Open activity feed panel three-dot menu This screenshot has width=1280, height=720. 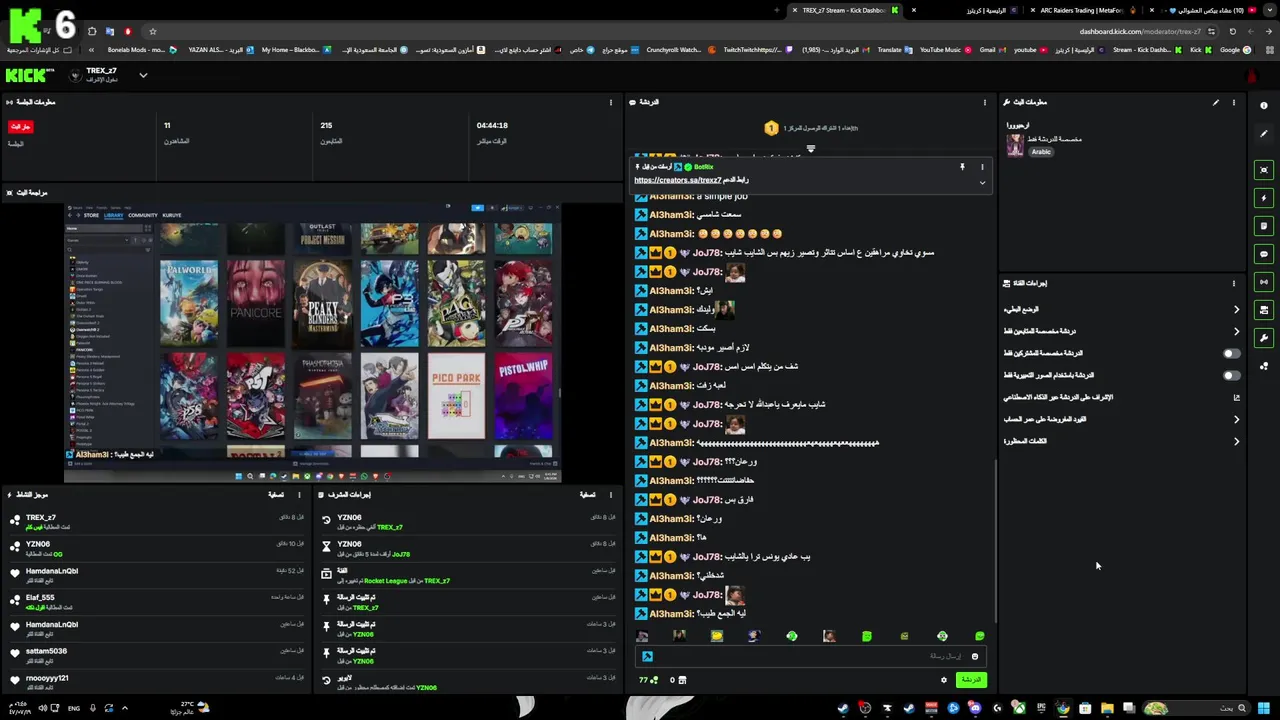point(299,494)
